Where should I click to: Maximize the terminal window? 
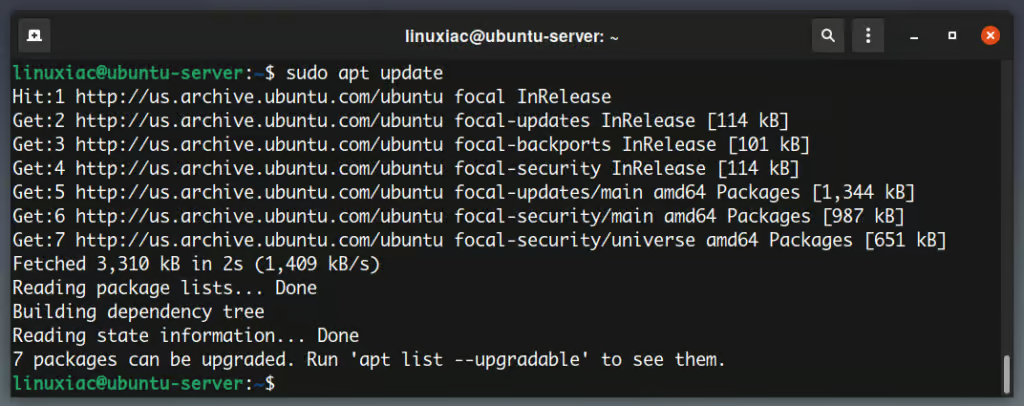pyautogui.click(x=953, y=36)
